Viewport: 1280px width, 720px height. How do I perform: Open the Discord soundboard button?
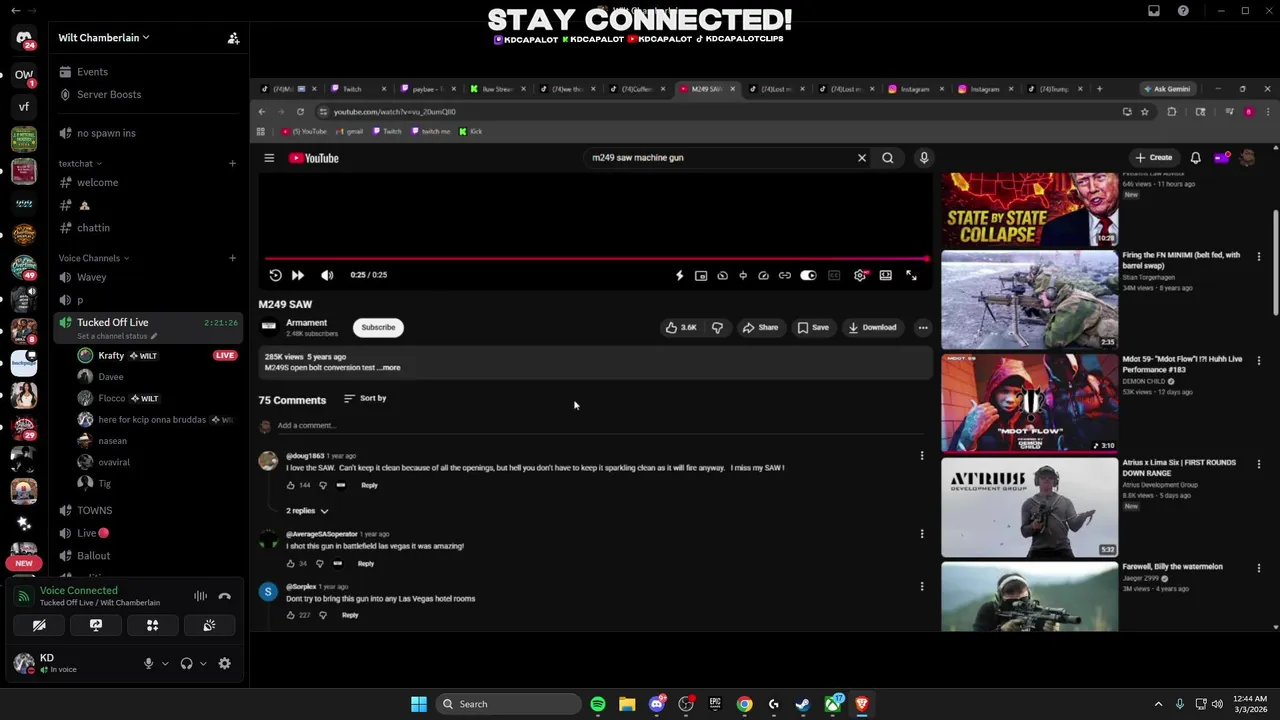tap(209, 625)
